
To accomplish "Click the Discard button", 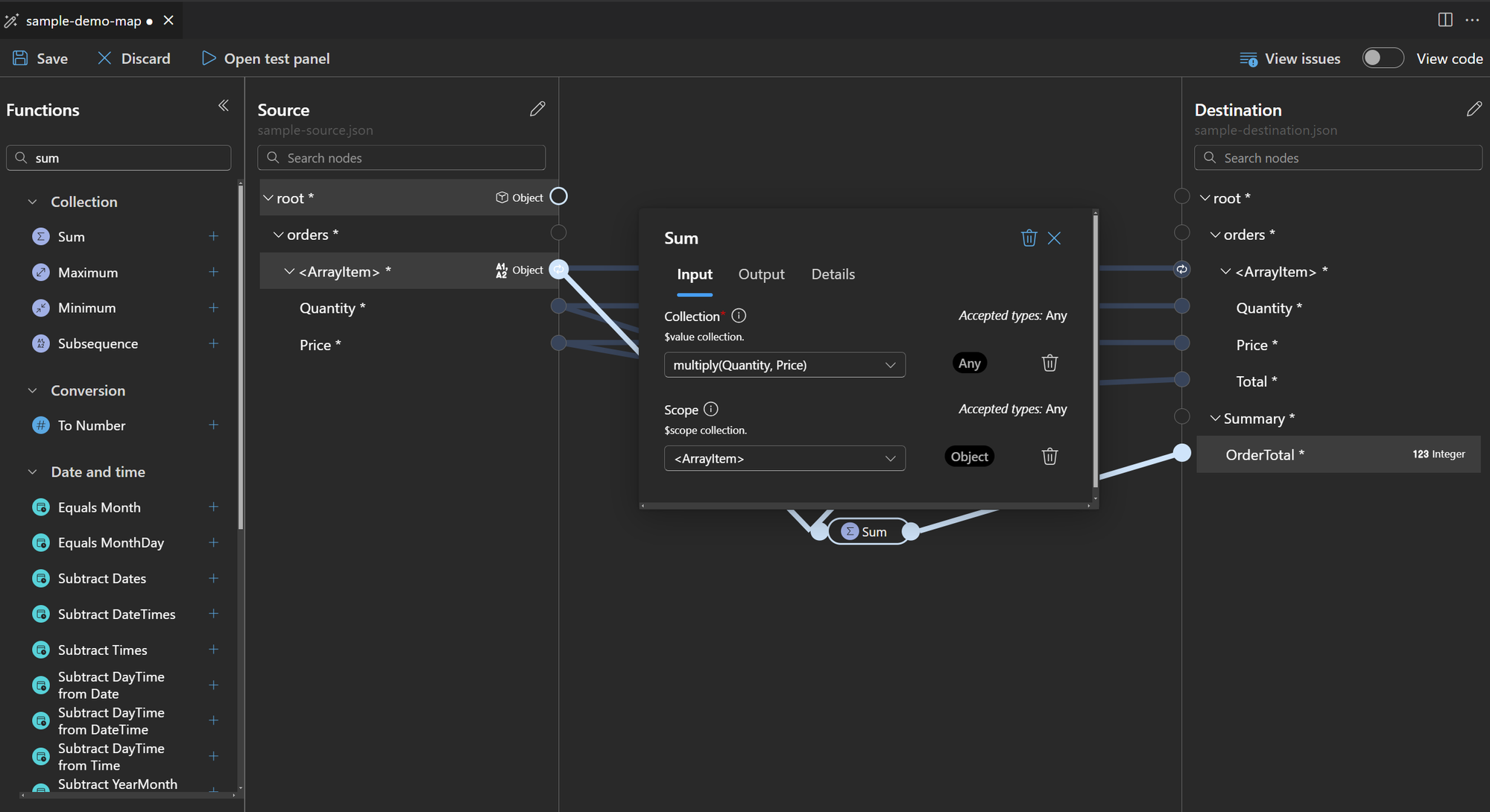I will tap(134, 58).
